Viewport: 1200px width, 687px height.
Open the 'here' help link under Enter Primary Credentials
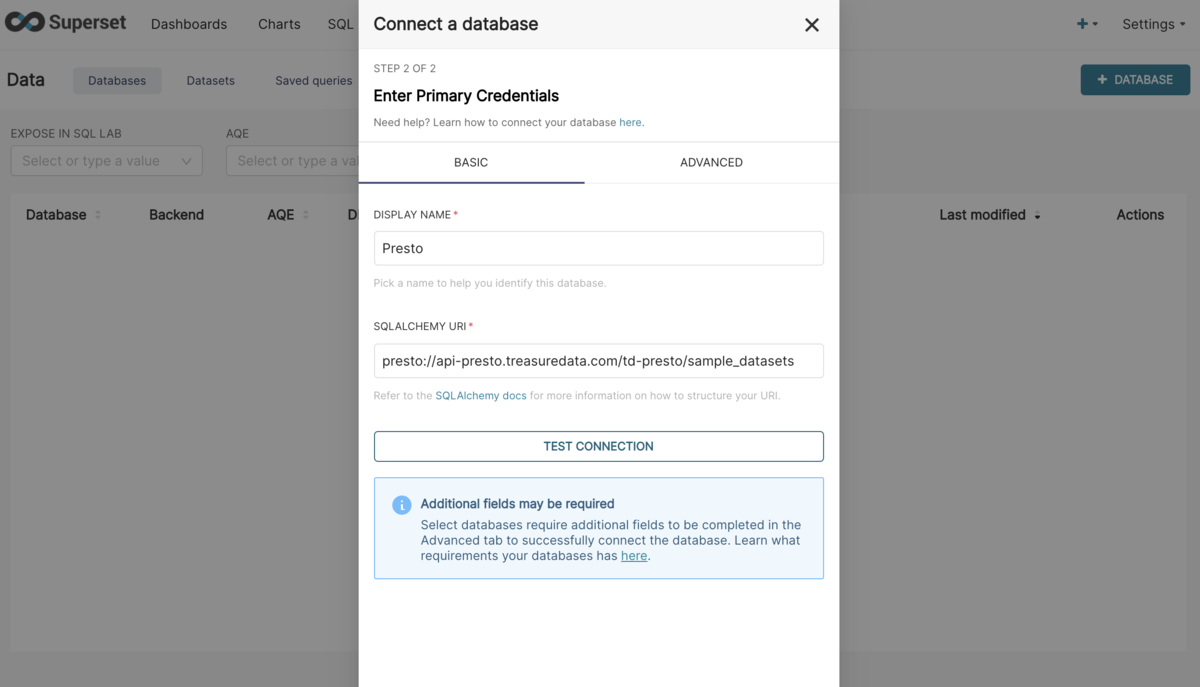point(630,122)
